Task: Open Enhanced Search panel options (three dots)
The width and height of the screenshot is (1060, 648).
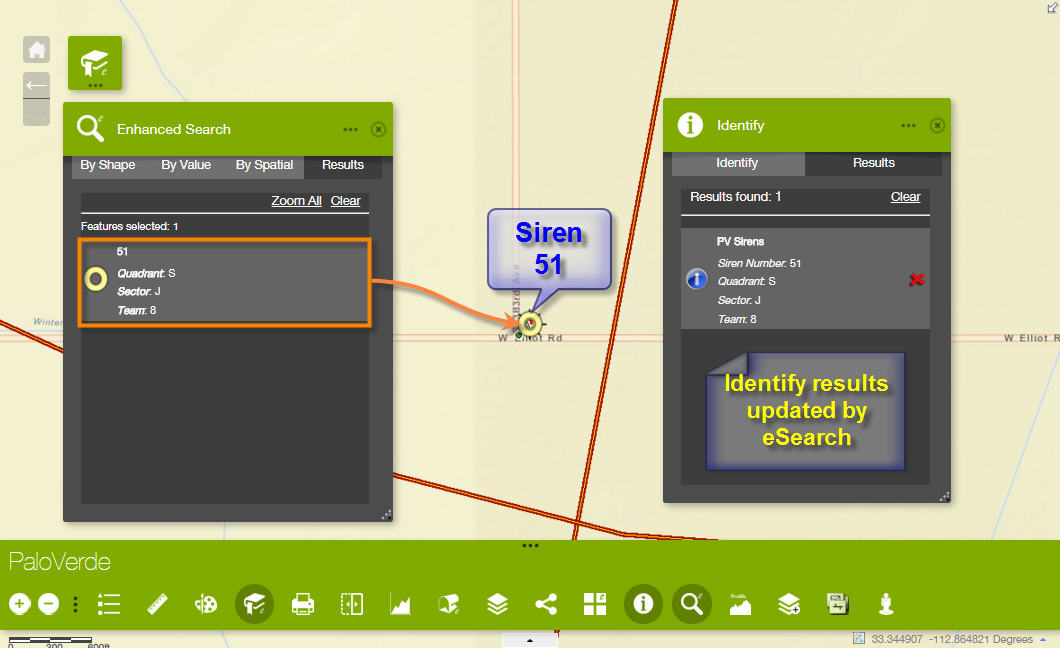Action: point(350,129)
